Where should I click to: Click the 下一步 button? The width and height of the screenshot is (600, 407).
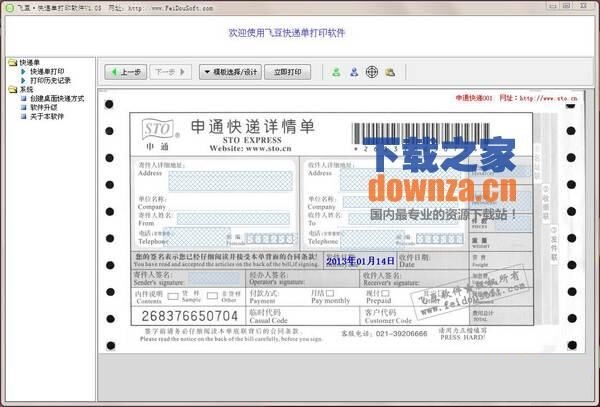[x=170, y=72]
